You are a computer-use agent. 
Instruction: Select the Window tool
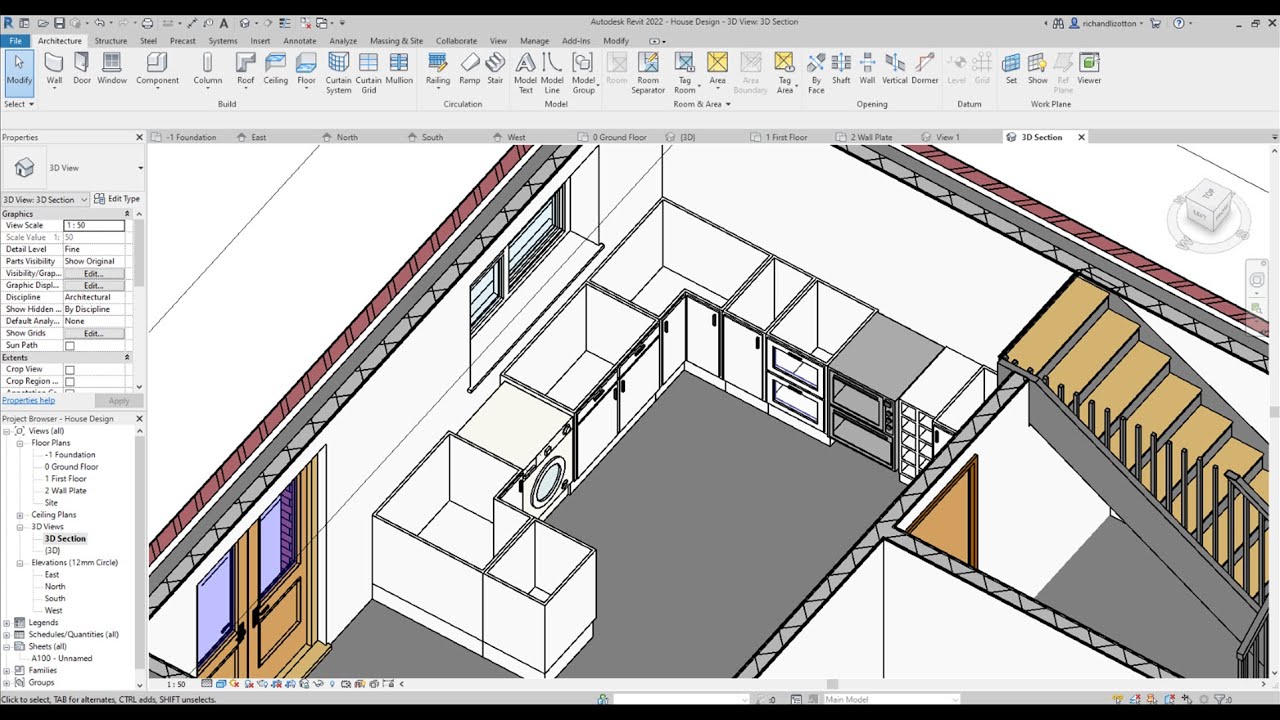point(112,69)
